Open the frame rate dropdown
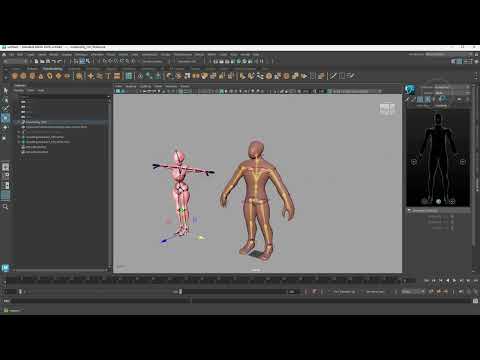 [x=413, y=292]
